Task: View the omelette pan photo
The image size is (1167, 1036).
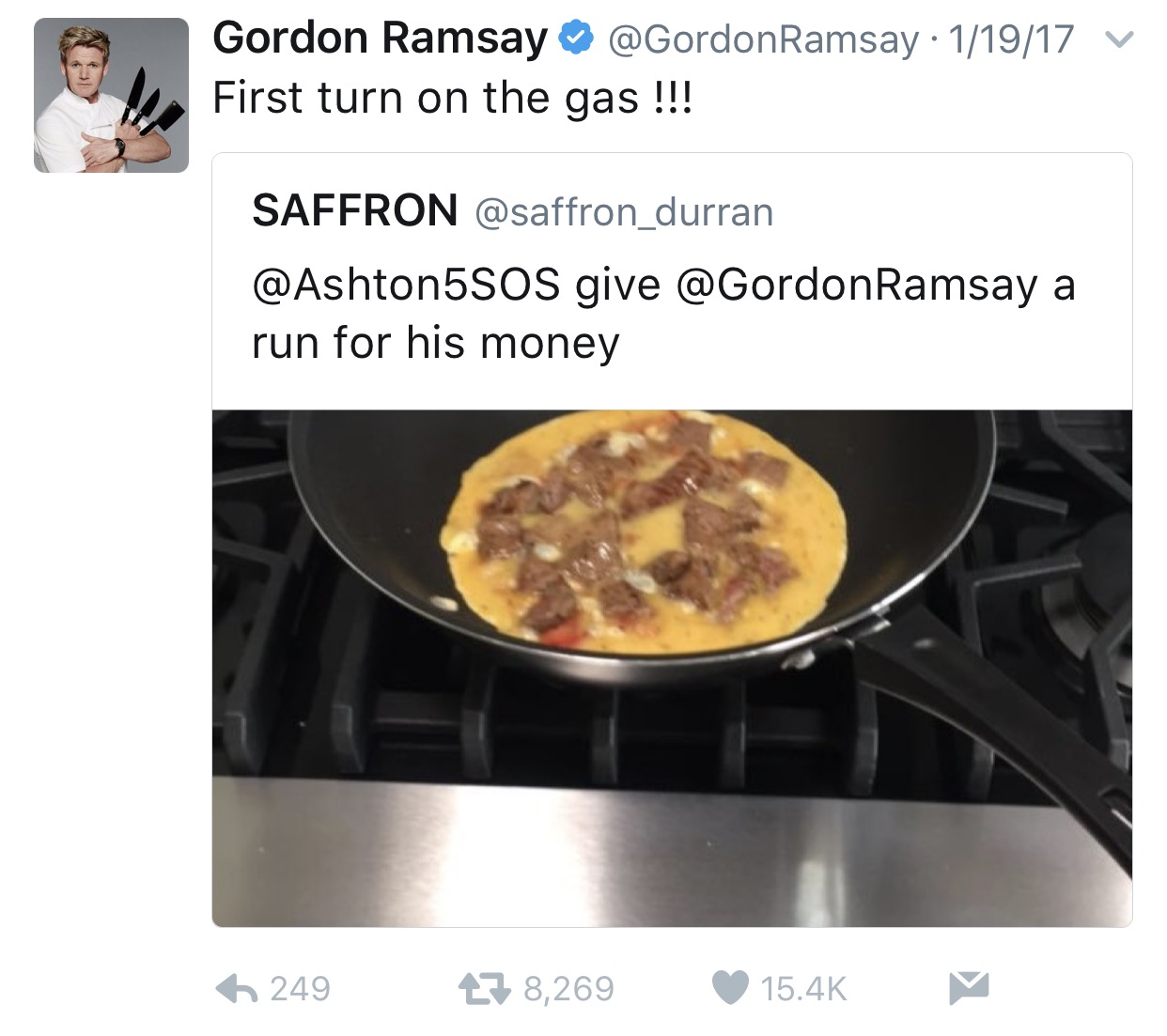Action: pyautogui.click(x=672, y=668)
